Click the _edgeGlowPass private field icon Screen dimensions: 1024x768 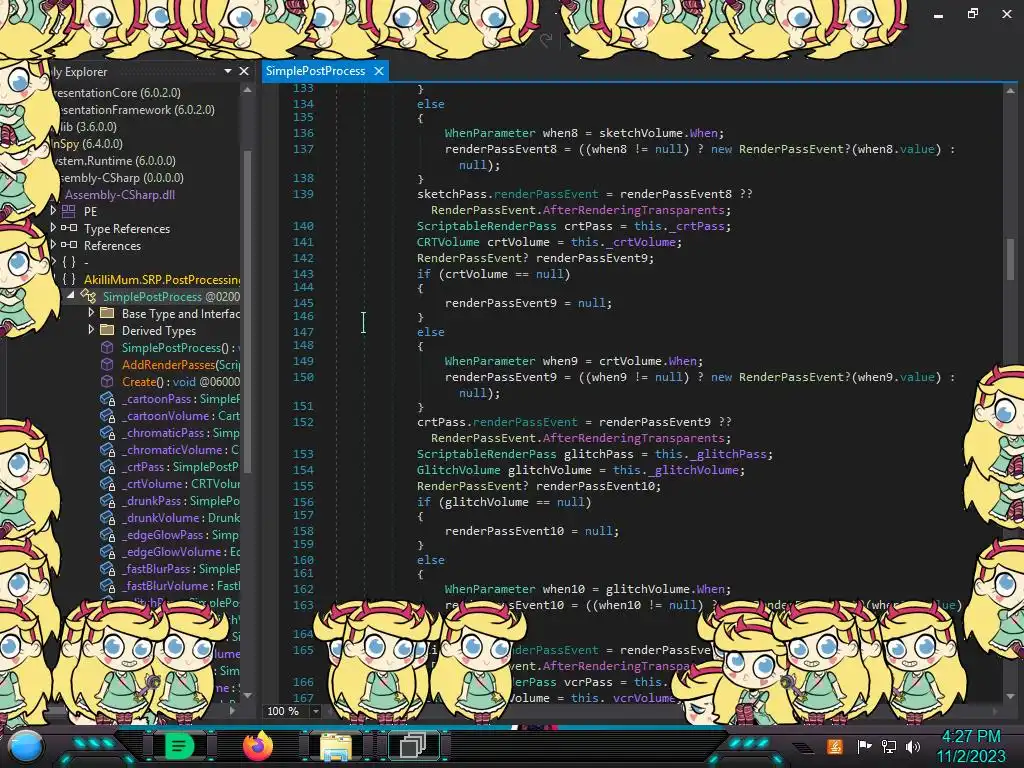click(107, 534)
